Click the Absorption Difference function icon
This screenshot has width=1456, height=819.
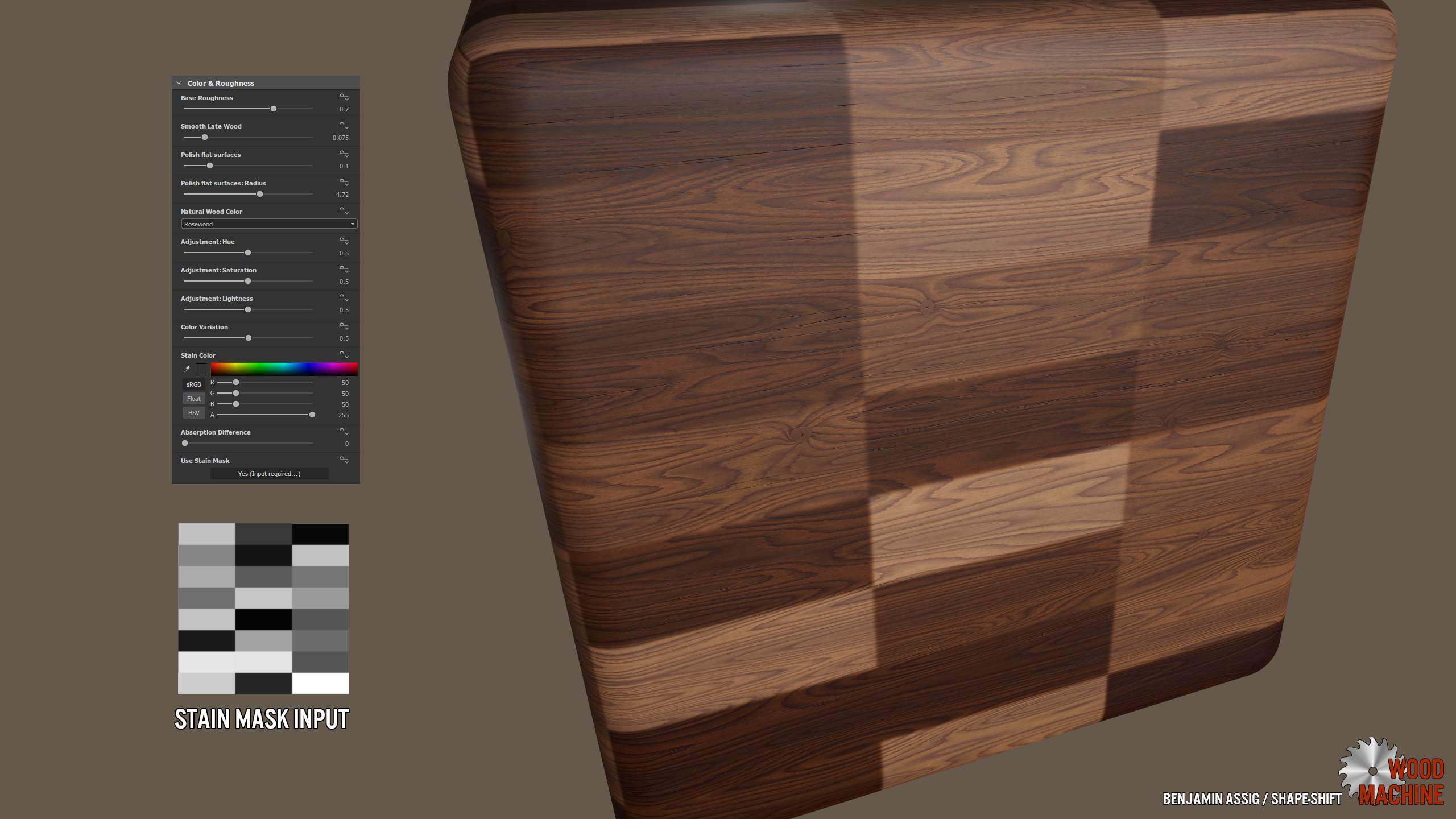click(x=344, y=432)
